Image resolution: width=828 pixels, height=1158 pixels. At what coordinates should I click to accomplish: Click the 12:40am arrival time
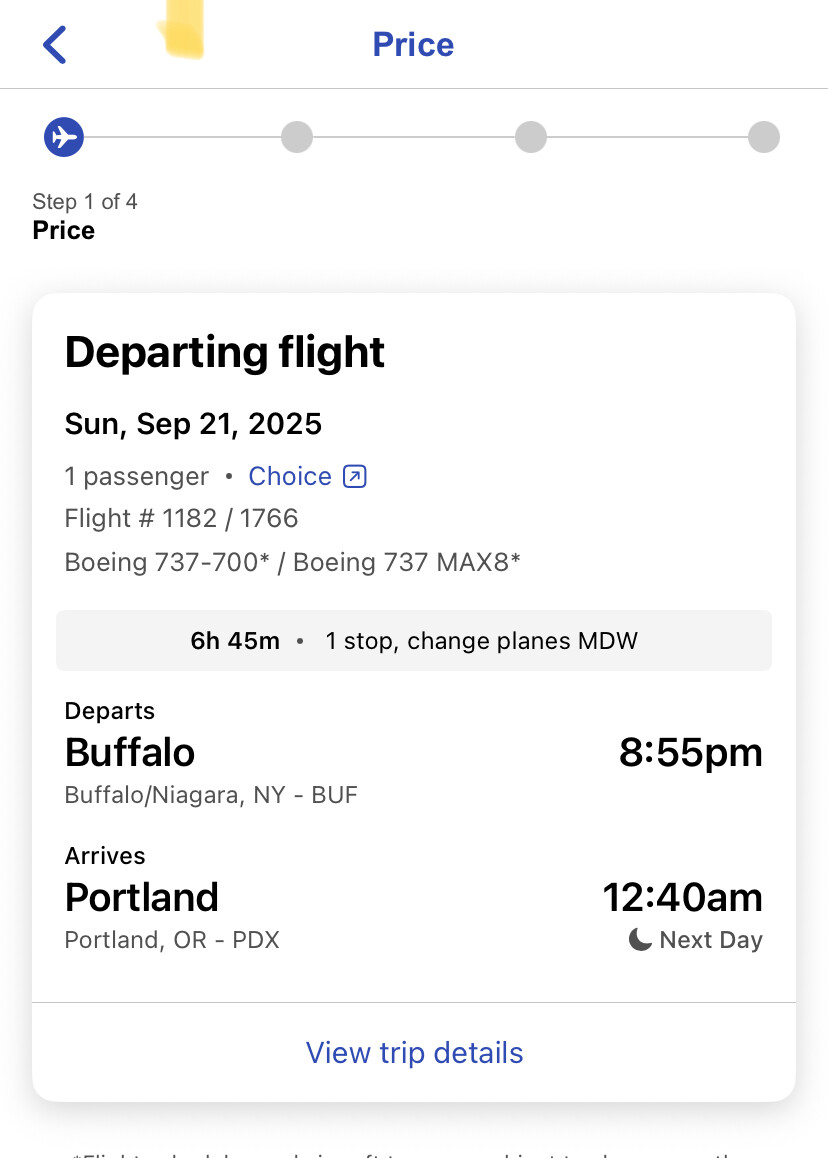[x=682, y=898]
